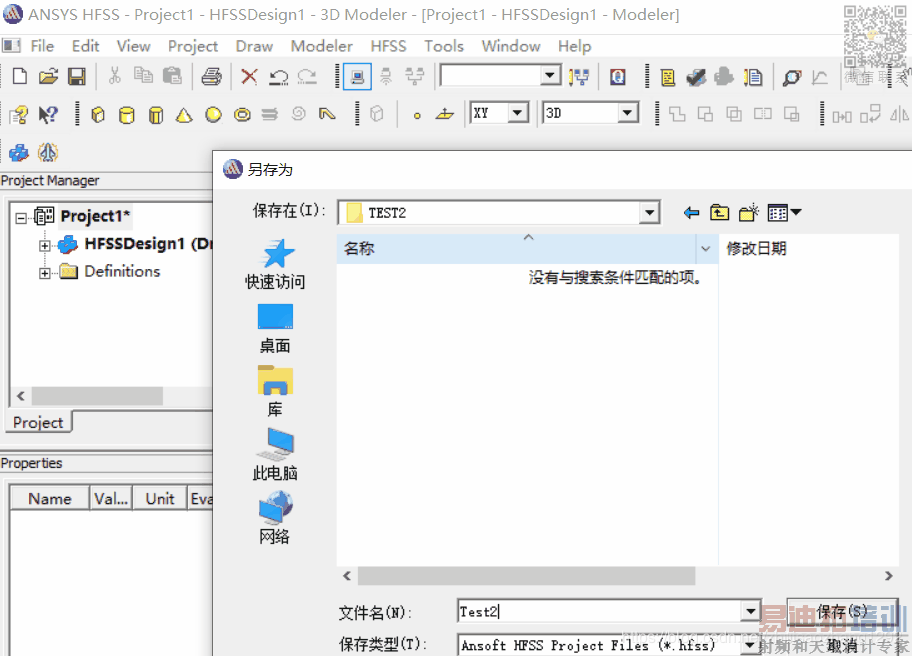Viewport: 912px width, 656px height.
Task: Click the Save floppy disk icon
Action: [77, 76]
